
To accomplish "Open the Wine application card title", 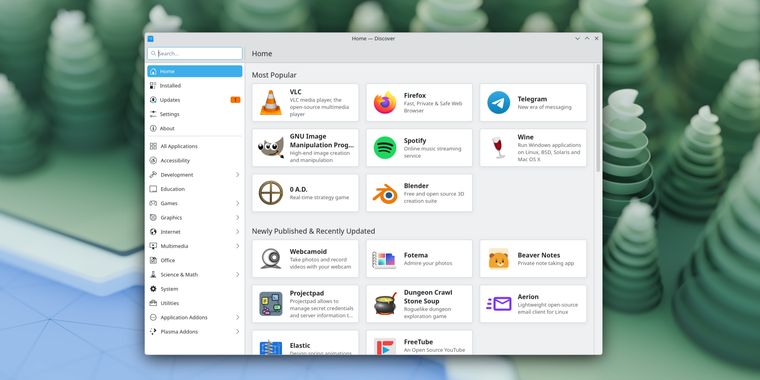I will 525,137.
